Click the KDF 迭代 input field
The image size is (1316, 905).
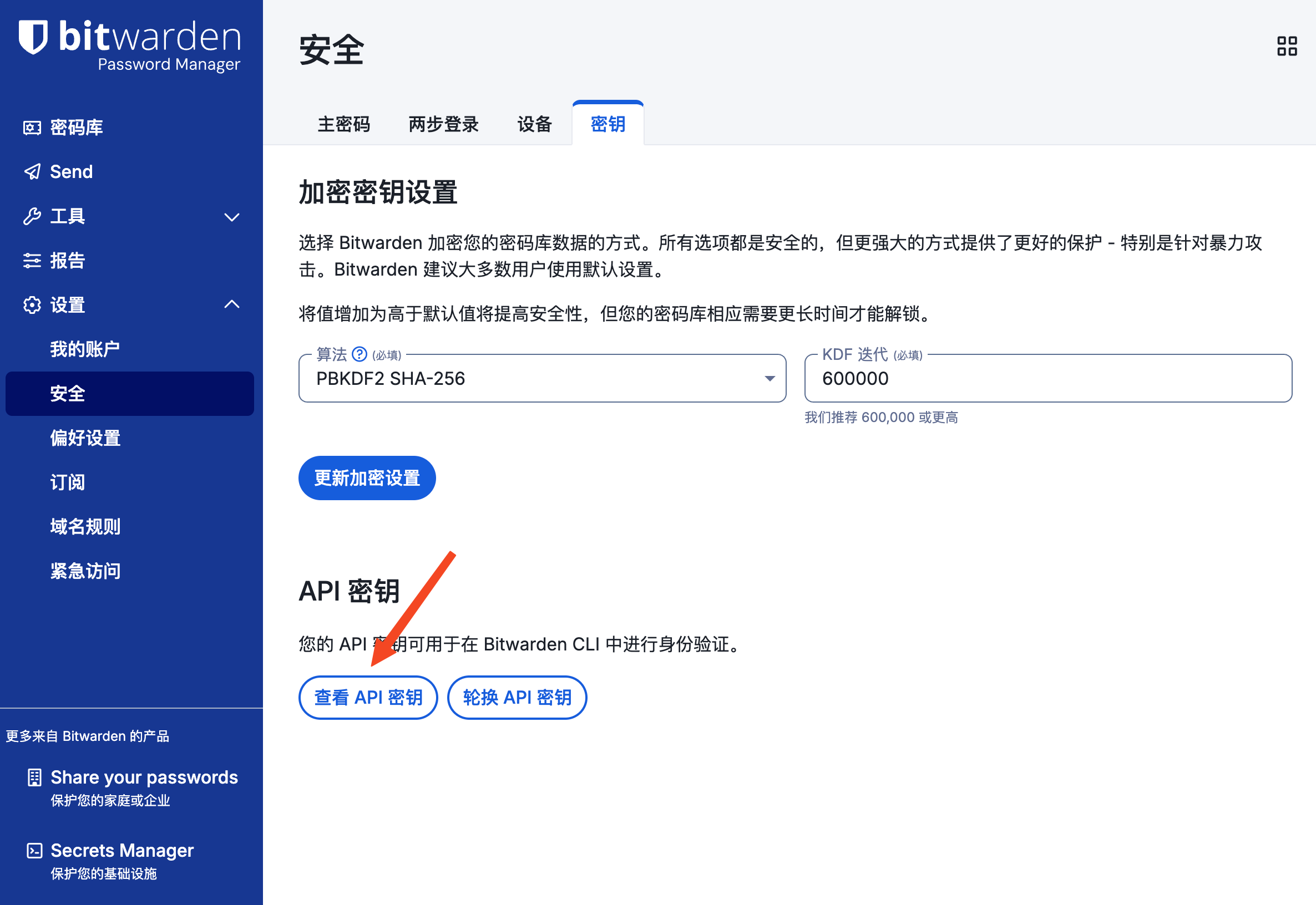coord(1048,378)
